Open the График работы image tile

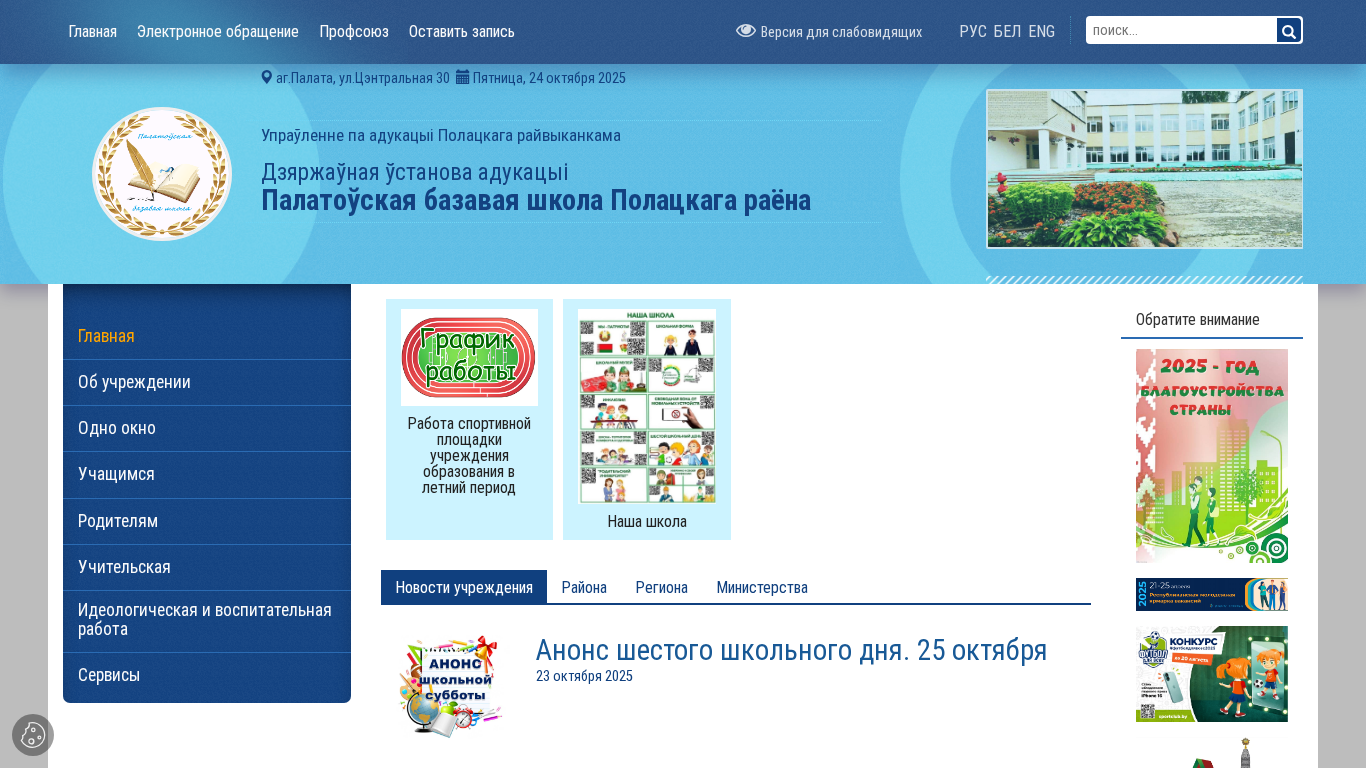coord(469,357)
